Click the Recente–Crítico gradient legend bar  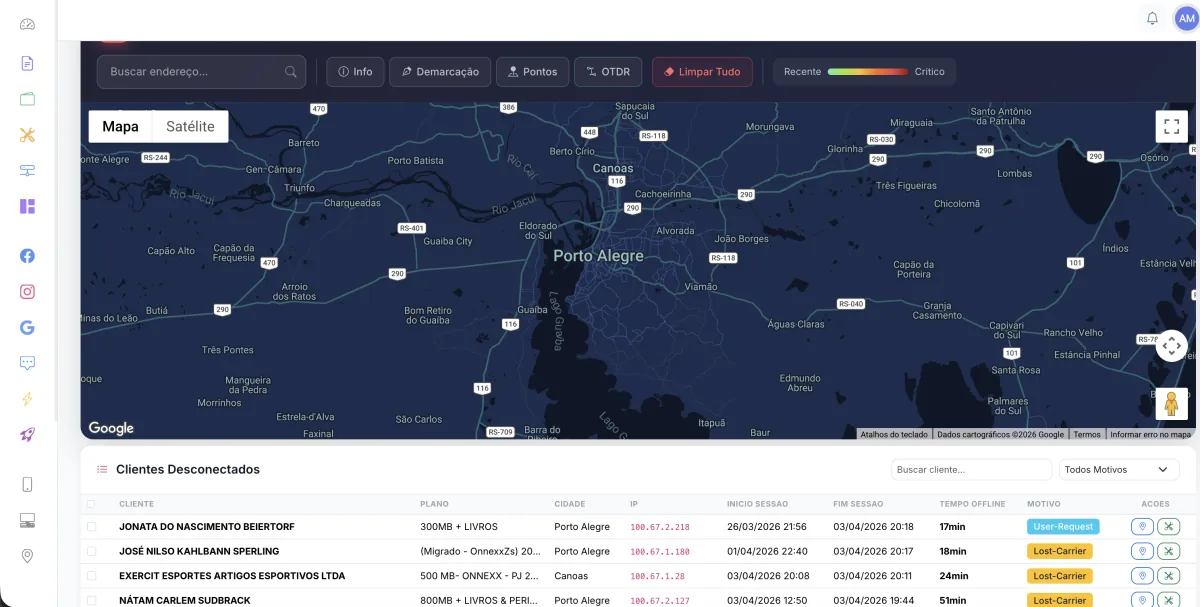click(x=867, y=72)
